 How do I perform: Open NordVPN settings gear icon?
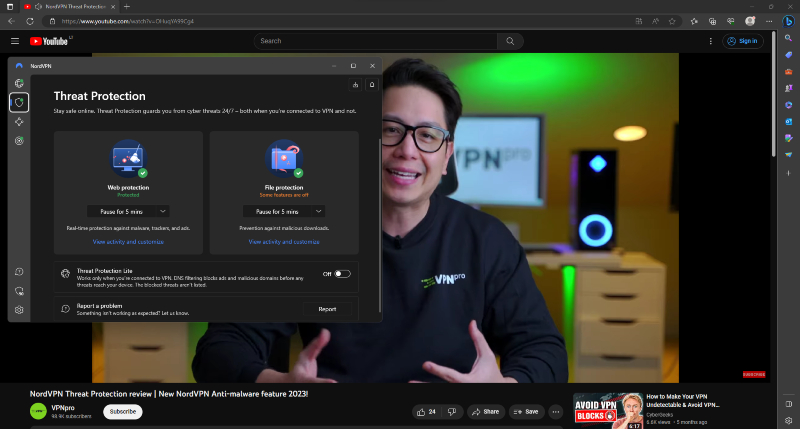coord(19,310)
